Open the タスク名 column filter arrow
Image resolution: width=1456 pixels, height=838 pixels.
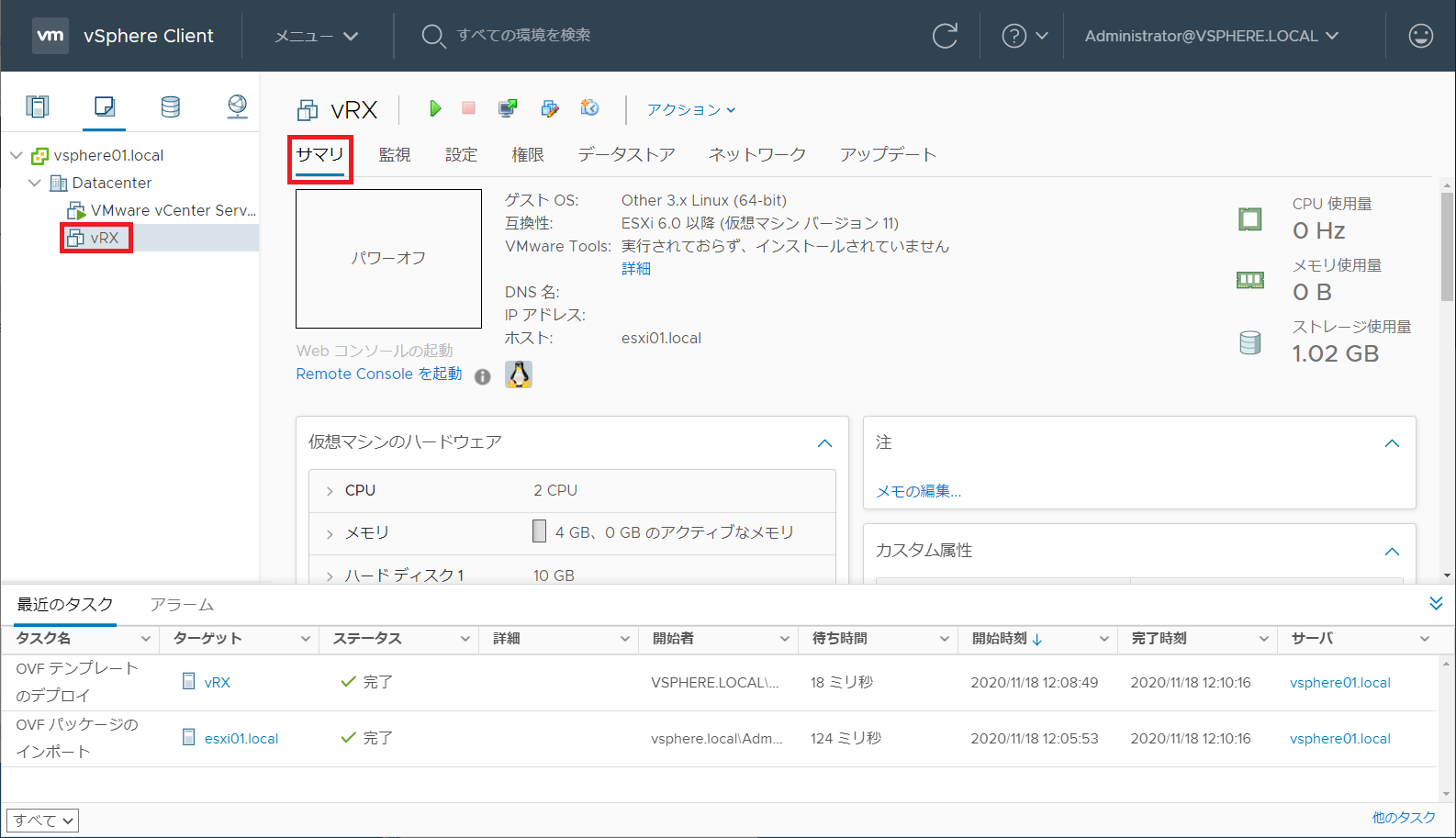[x=145, y=639]
